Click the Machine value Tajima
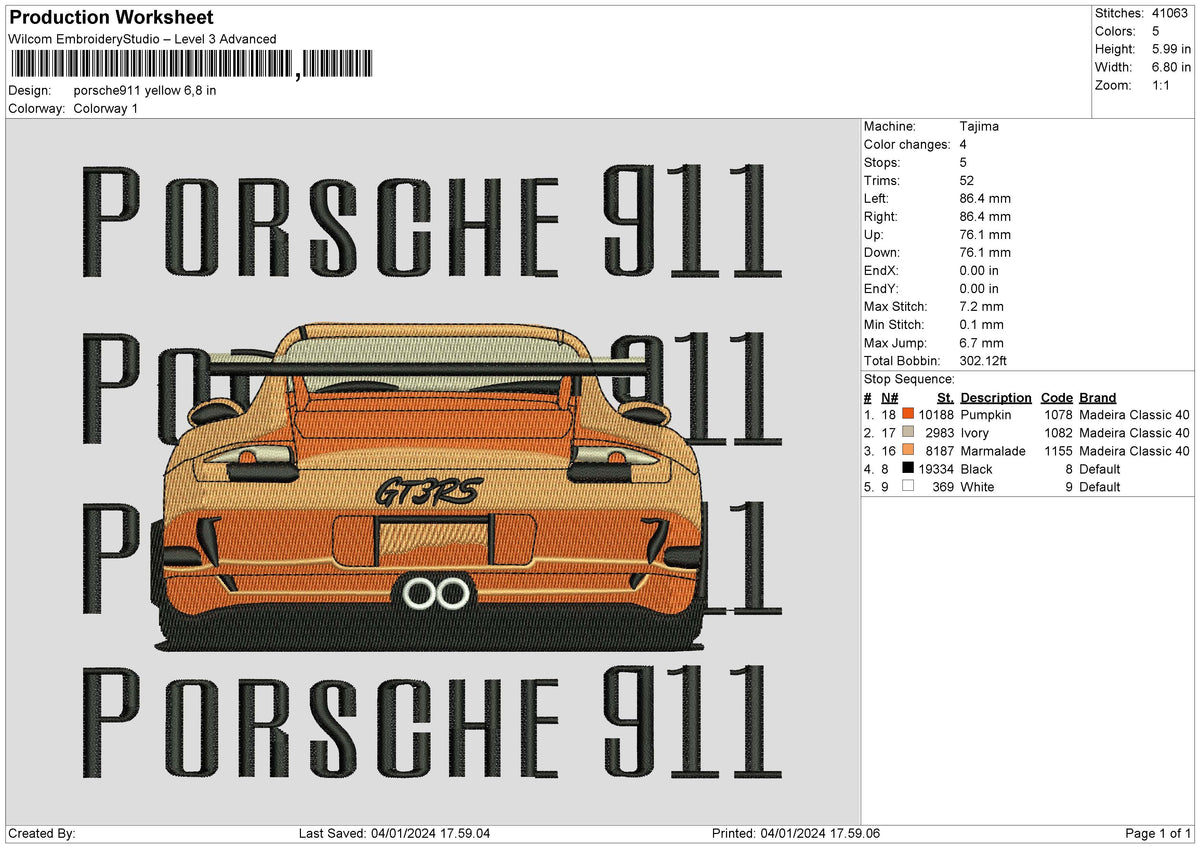This screenshot has height=848, width=1200. tap(979, 126)
